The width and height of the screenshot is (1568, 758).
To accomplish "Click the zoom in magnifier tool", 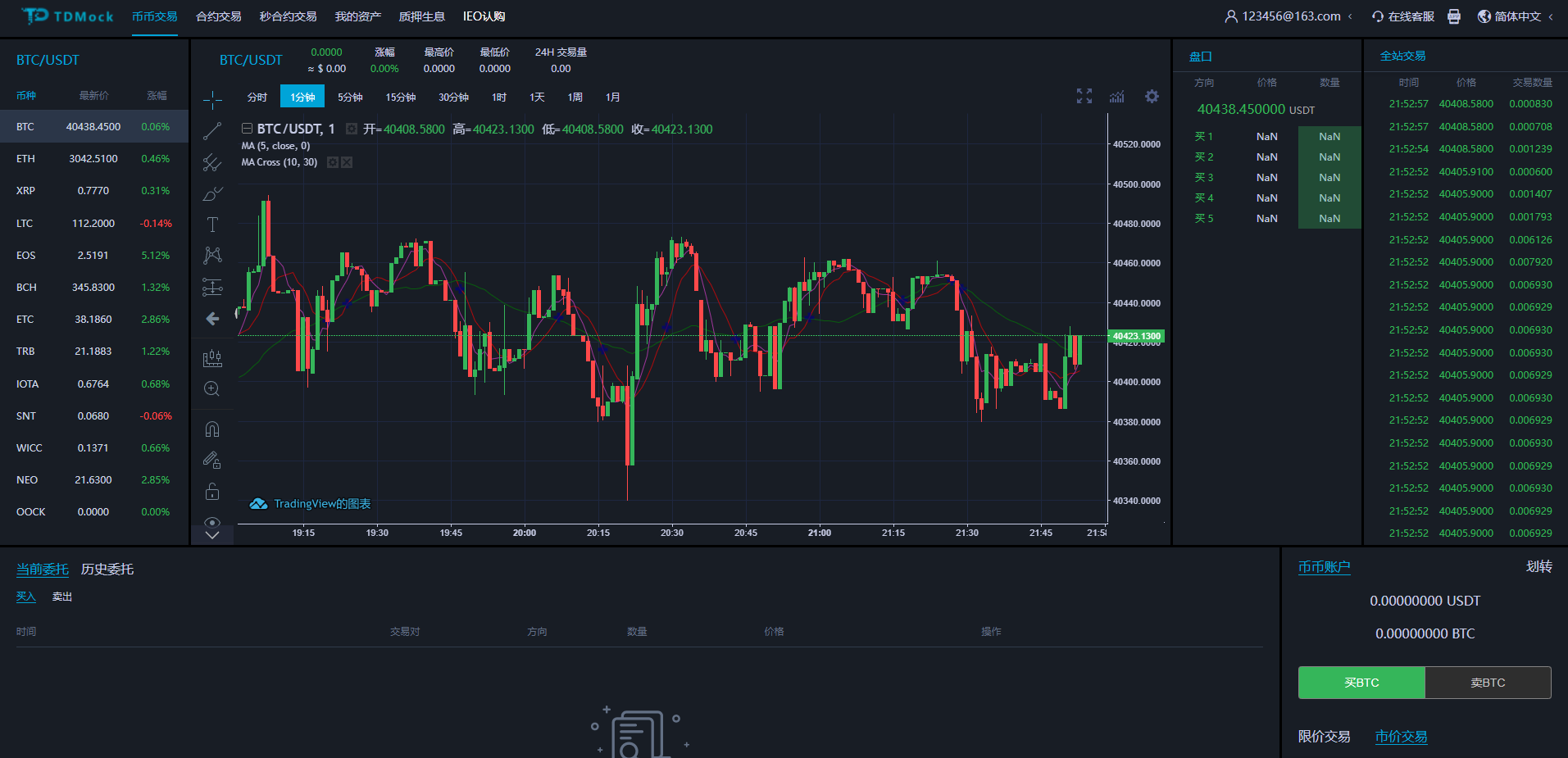I will point(212,389).
